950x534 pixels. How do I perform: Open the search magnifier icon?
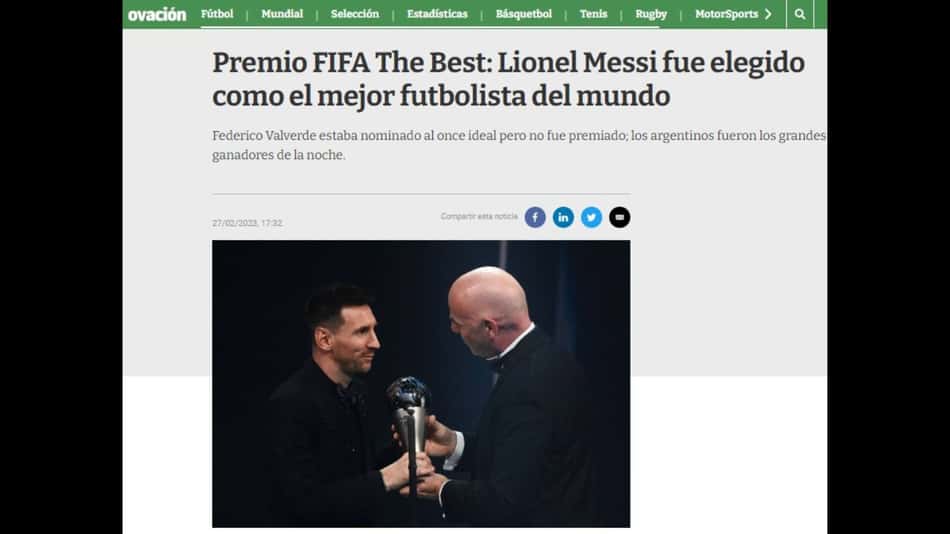pos(800,14)
